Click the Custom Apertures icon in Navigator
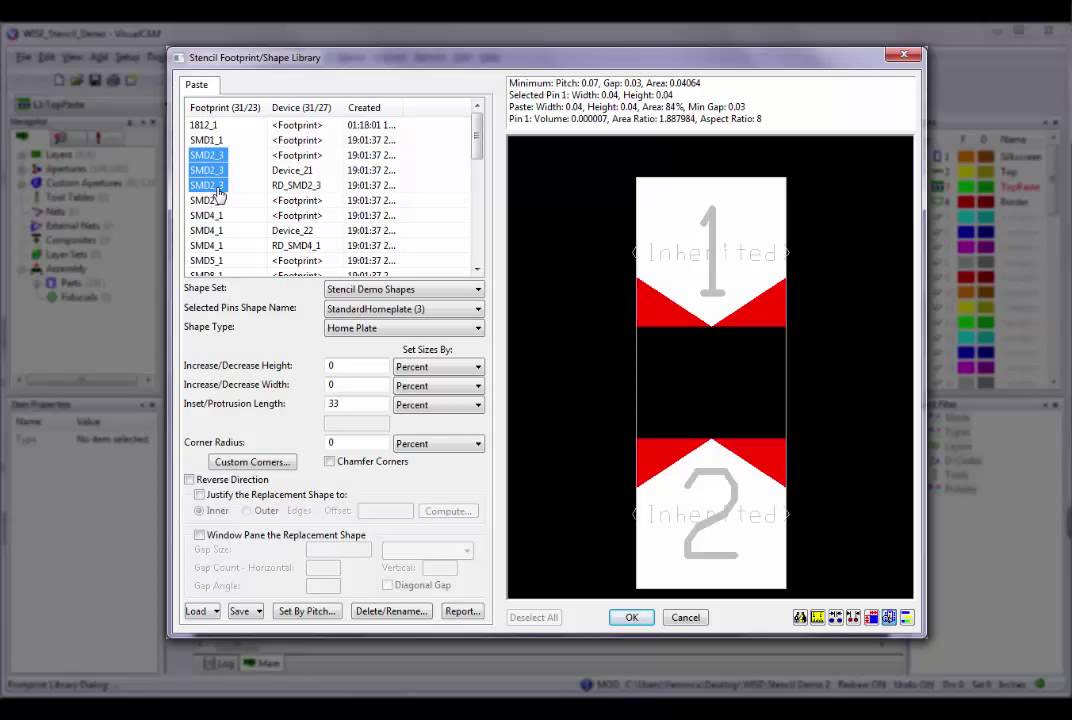This screenshot has width=1072, height=720. (36, 183)
